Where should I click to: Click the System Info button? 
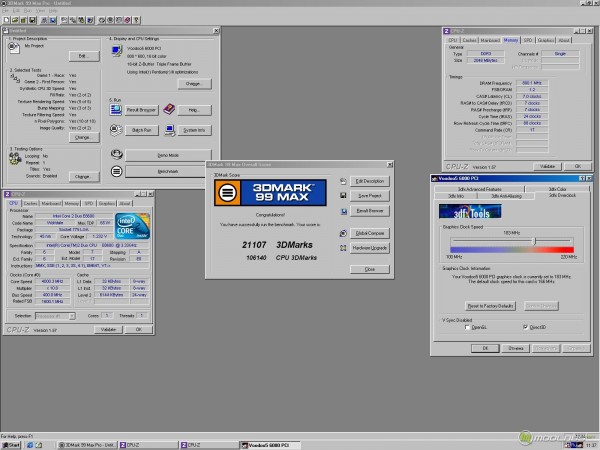194,130
